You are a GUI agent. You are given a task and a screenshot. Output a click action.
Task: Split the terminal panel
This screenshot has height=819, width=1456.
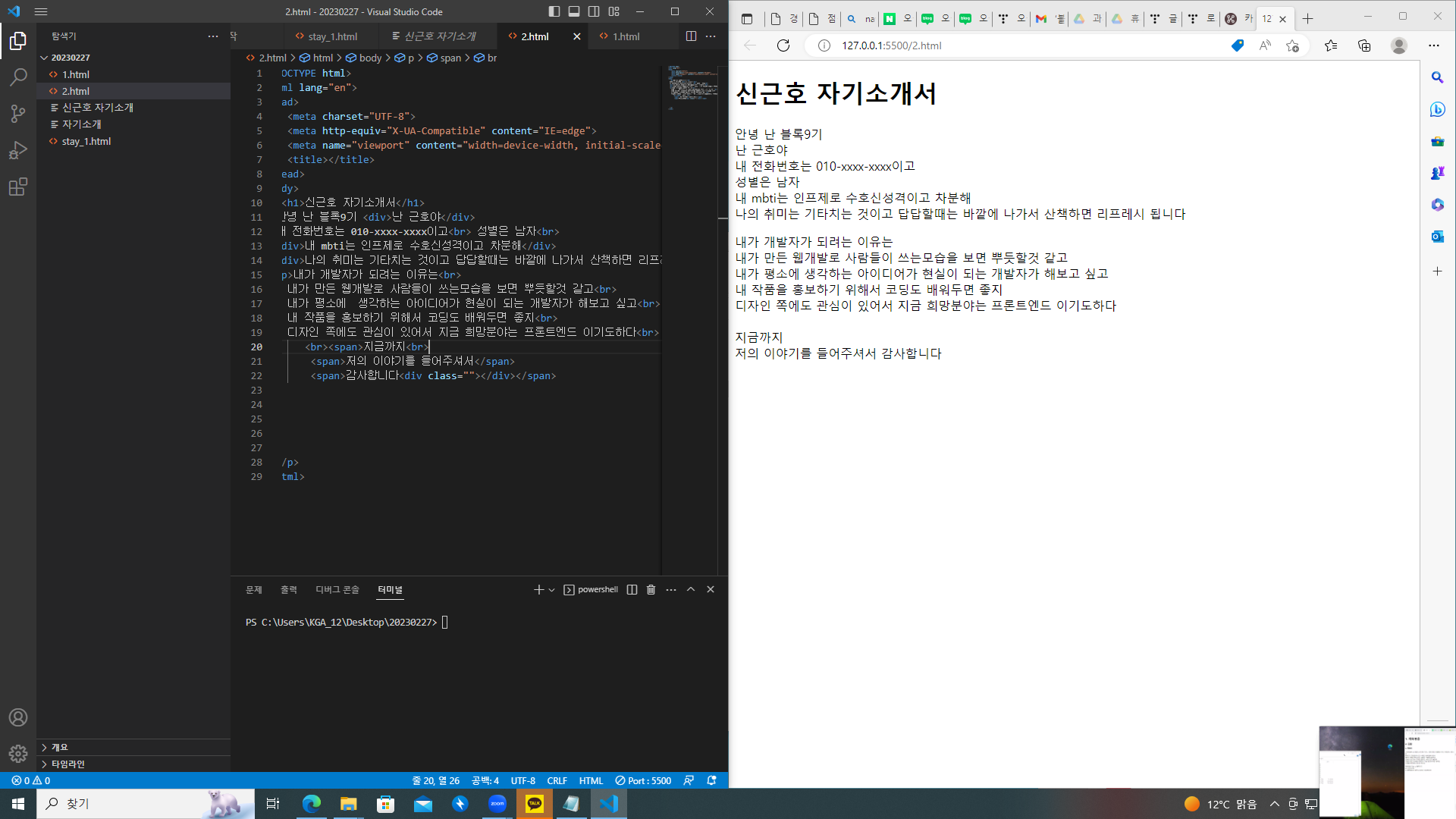tap(632, 589)
